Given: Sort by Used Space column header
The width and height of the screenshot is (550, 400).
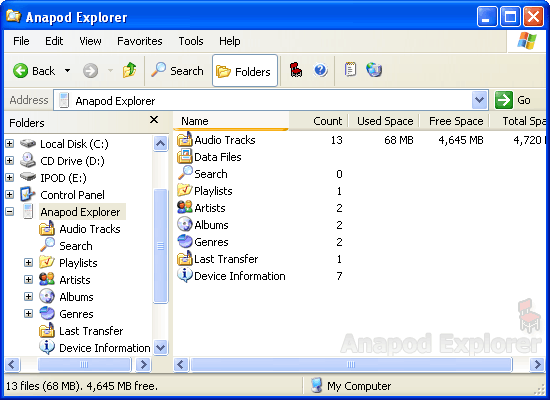Looking at the screenshot, I should pyautogui.click(x=383, y=121).
